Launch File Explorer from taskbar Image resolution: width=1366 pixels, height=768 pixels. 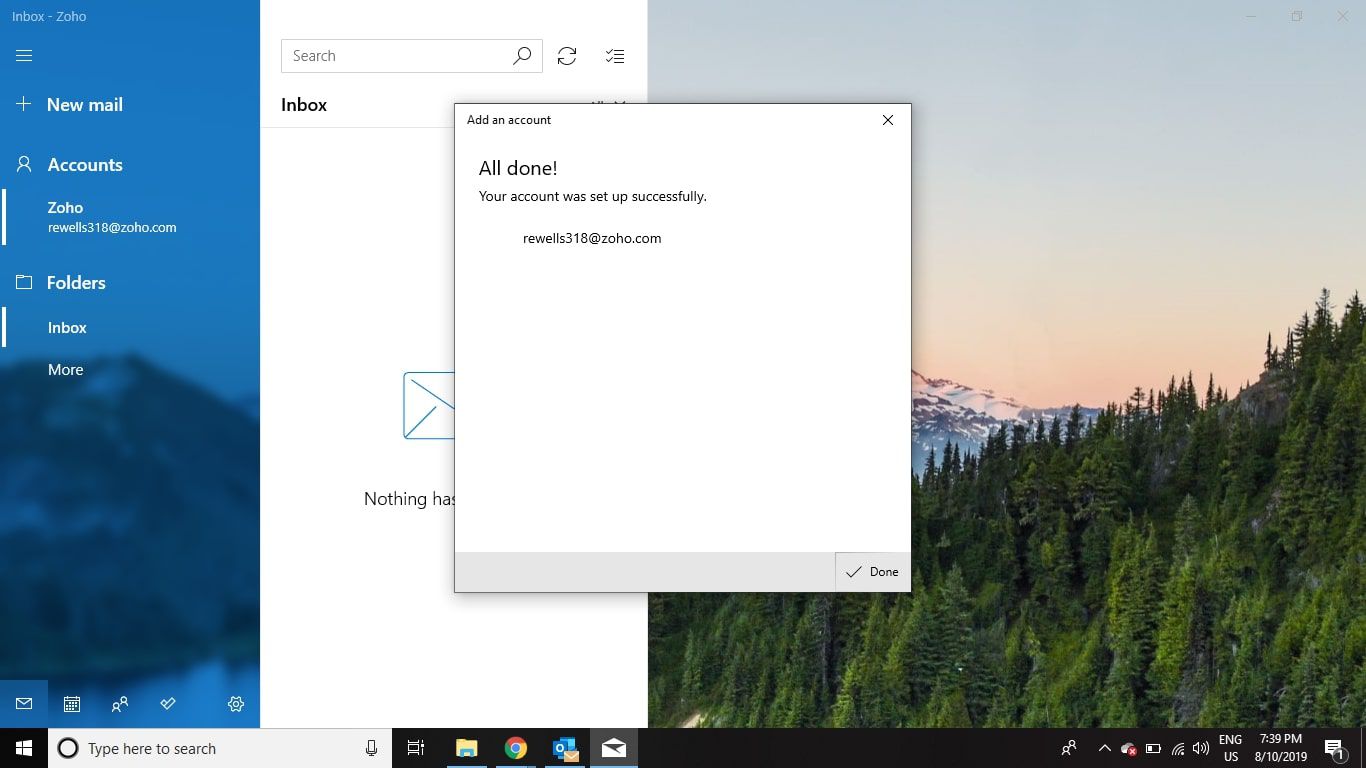467,748
